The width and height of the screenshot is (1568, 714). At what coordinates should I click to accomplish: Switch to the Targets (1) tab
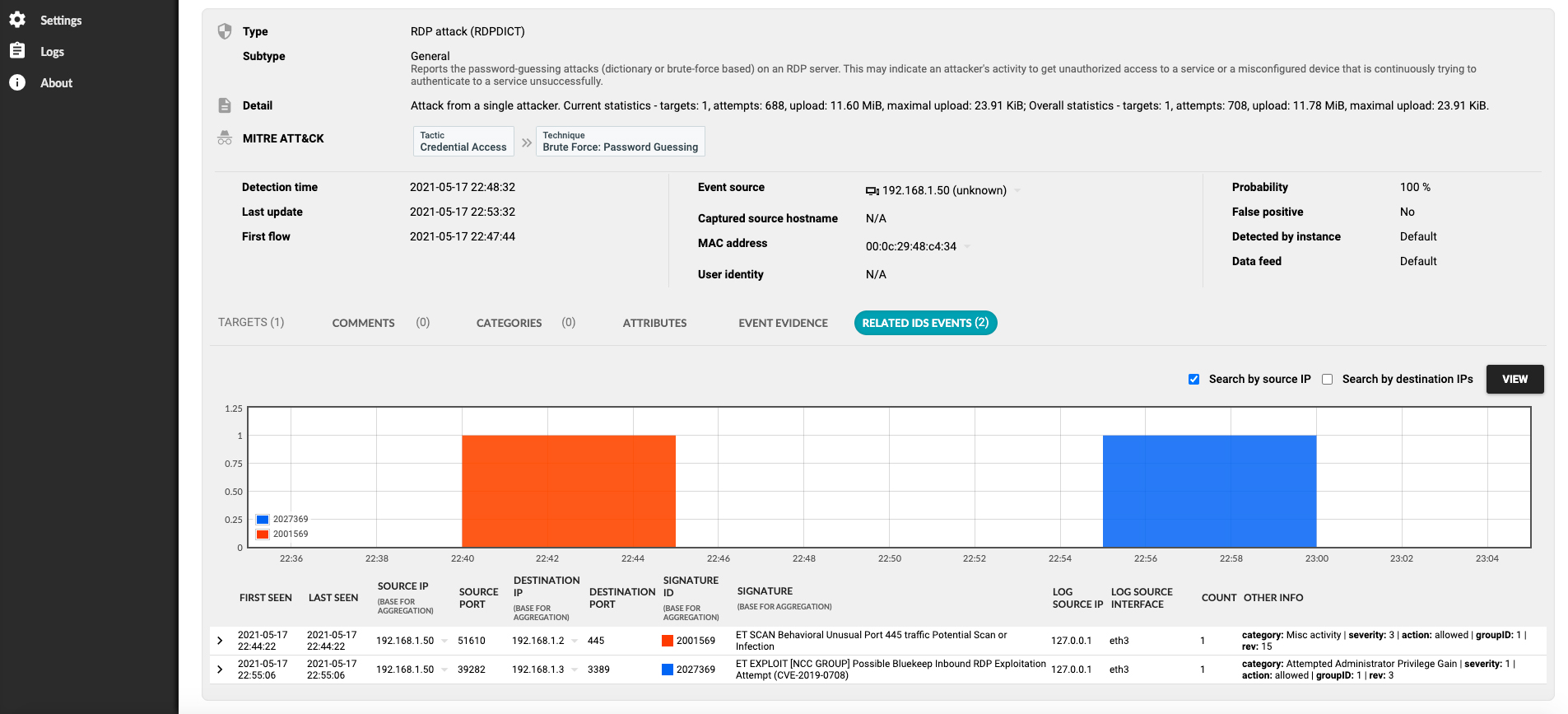tap(251, 322)
